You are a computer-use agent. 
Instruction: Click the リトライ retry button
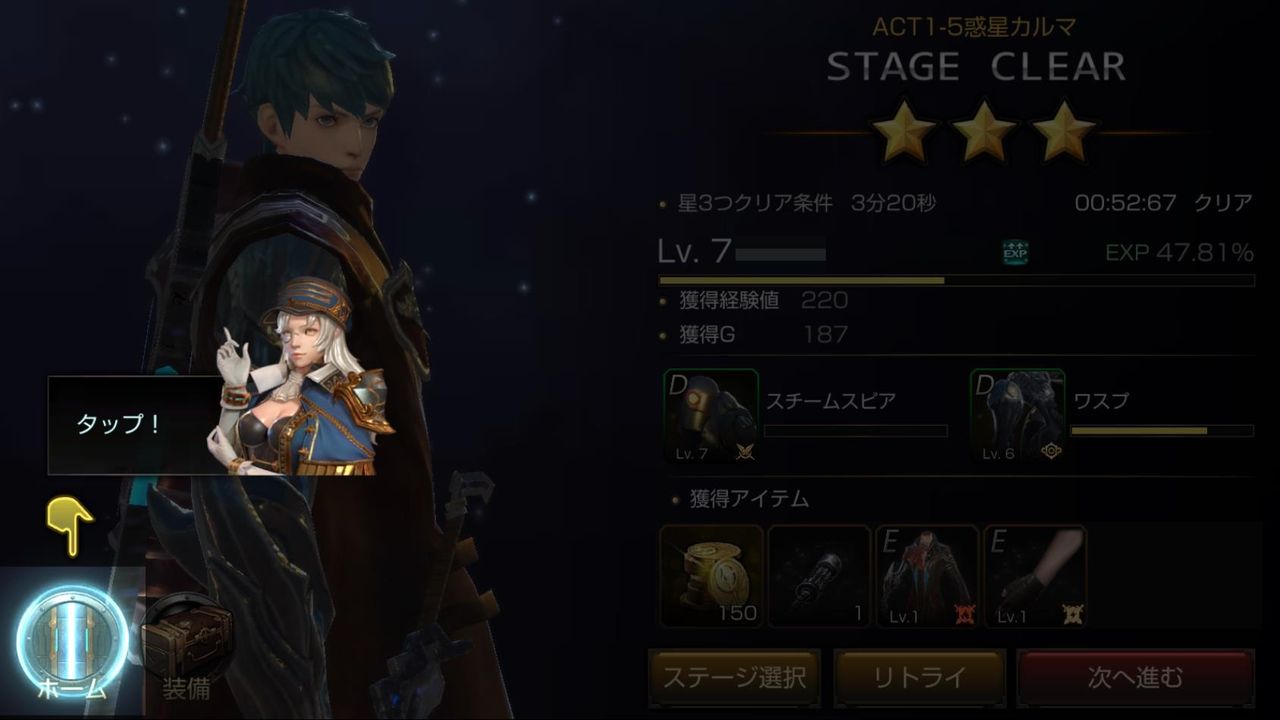point(919,678)
